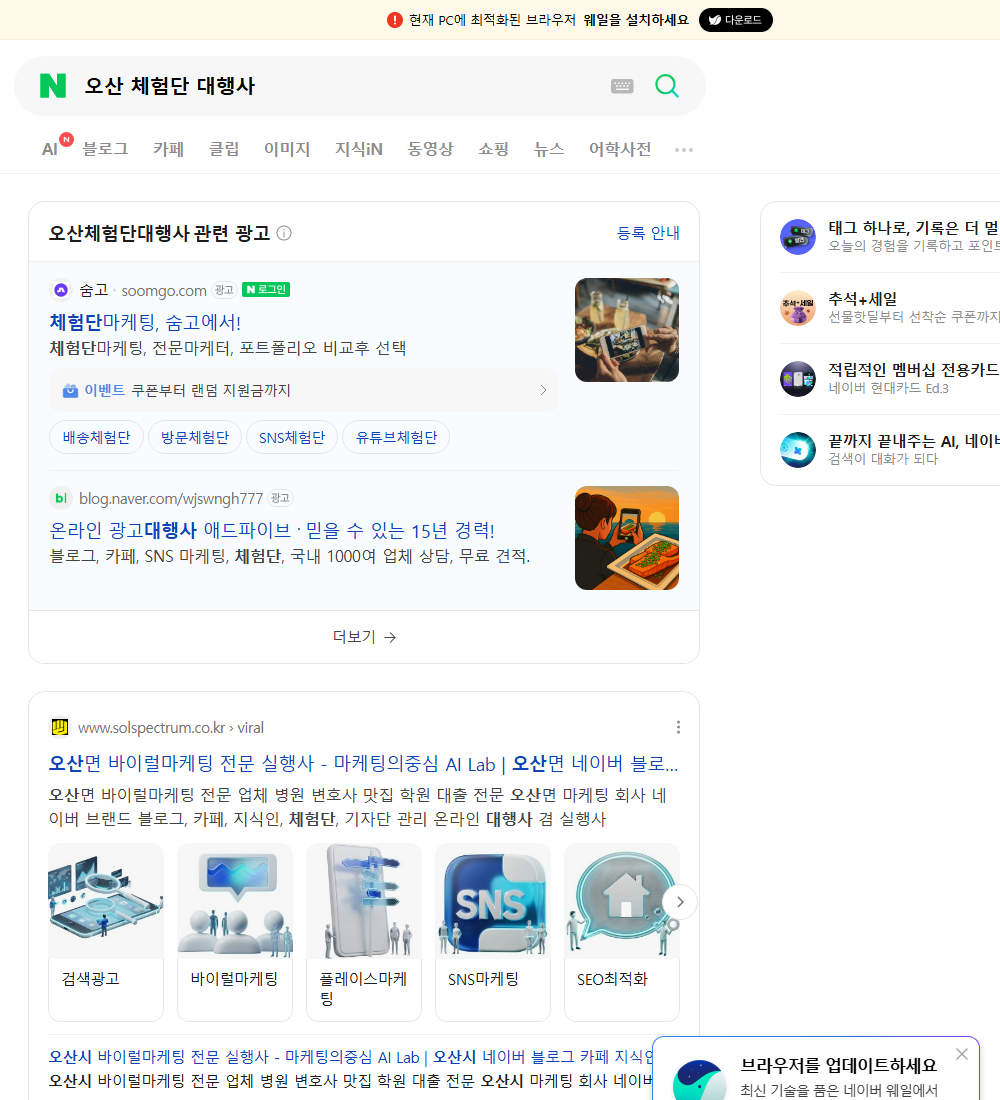Close the browser update popup
The height and width of the screenshot is (1100, 1000).
coord(961,1054)
